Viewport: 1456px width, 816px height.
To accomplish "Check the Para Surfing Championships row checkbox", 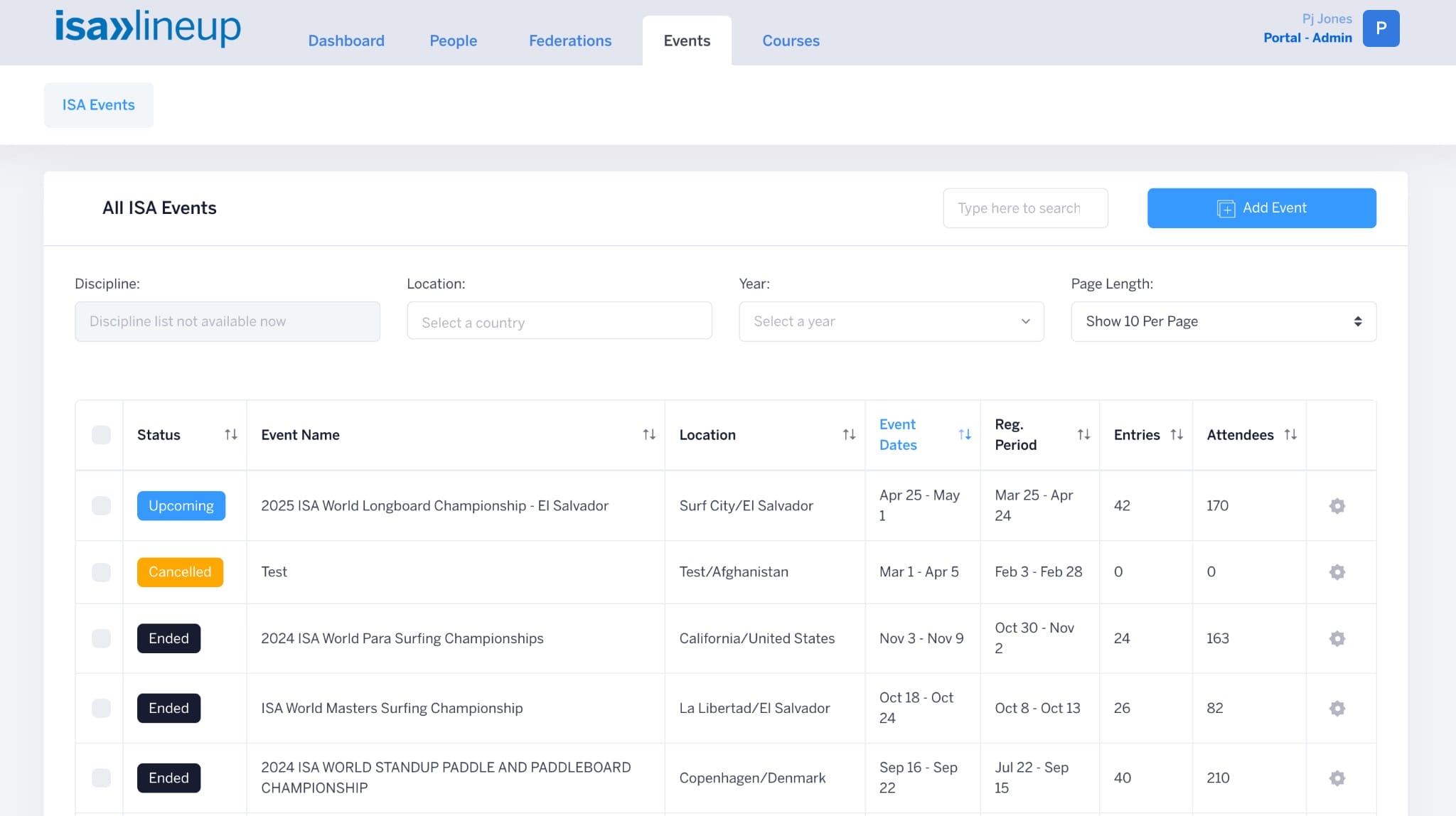I will coord(101,638).
